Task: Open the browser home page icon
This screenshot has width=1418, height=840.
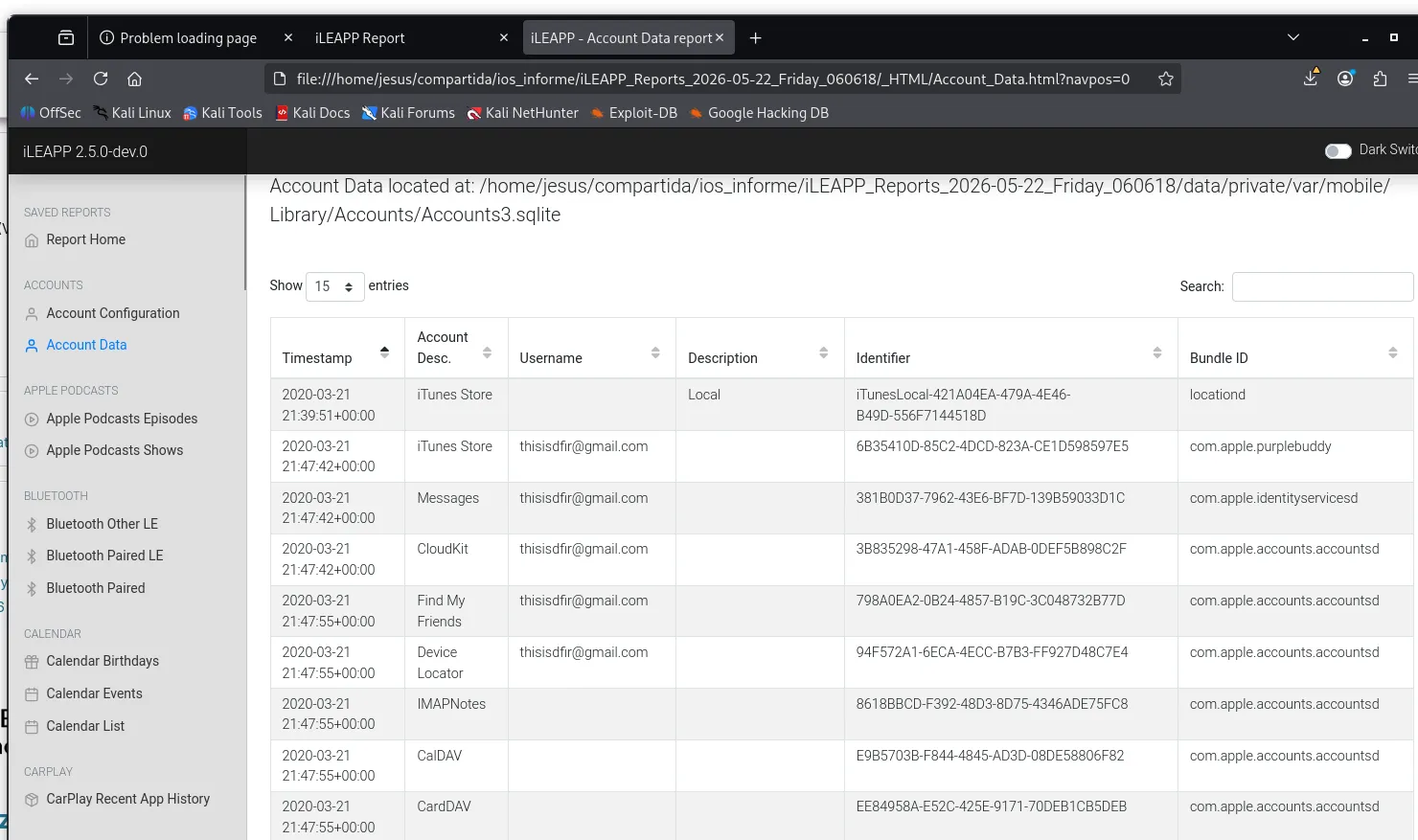Action: tap(135, 79)
